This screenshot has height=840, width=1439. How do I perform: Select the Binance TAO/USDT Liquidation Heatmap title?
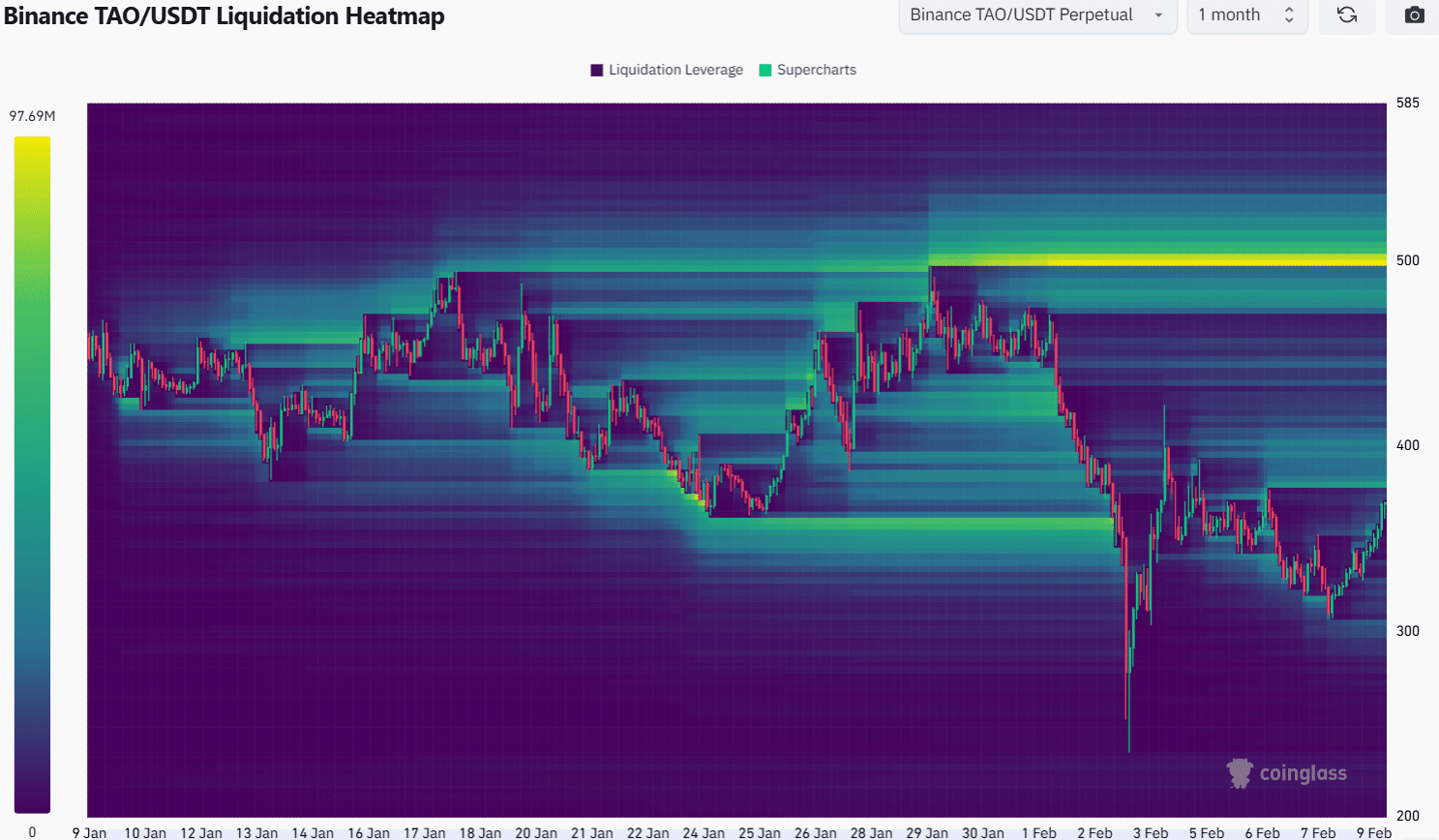225,16
